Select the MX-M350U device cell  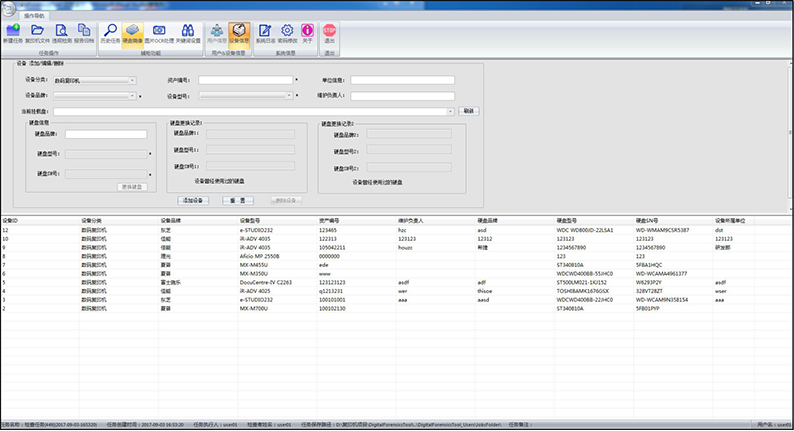tap(254, 273)
